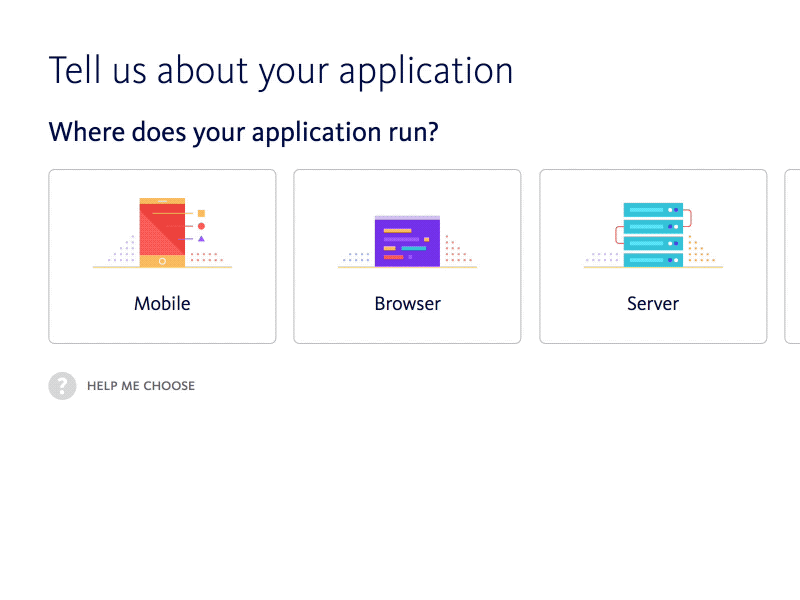The width and height of the screenshot is (800, 600).
Task: Open the HELP ME CHOOSE helper
Action: click(x=140, y=385)
